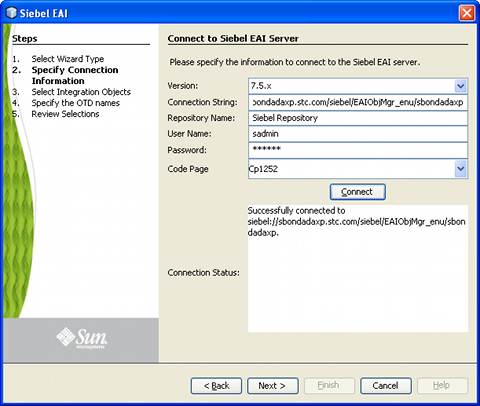Click the greyed-out Finish button
Image resolution: width=480 pixels, height=406 pixels.
coord(329,386)
